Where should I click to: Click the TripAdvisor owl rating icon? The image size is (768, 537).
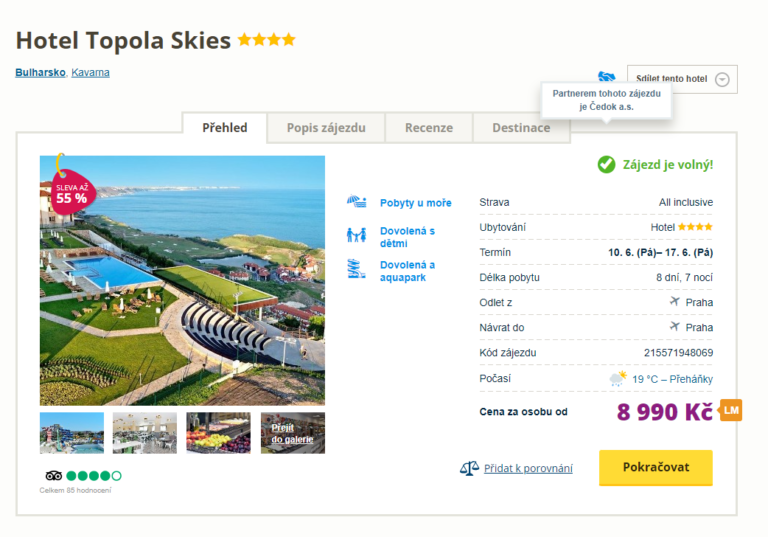pos(54,476)
